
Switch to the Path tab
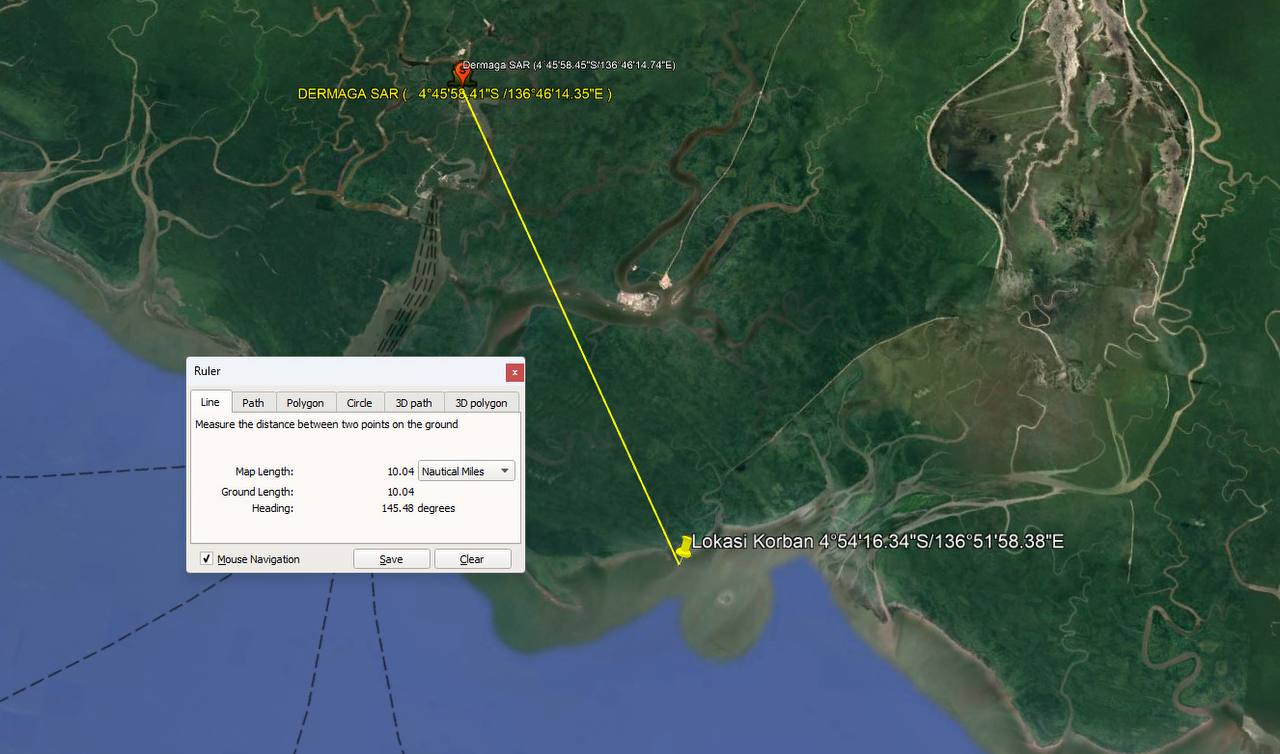[x=253, y=403]
